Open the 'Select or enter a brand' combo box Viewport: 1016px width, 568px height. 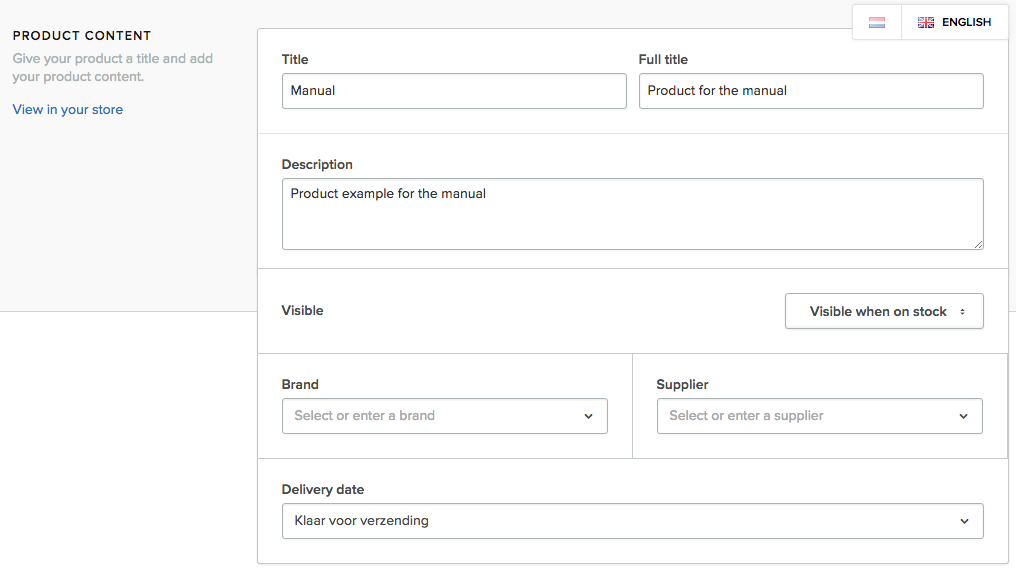point(444,416)
